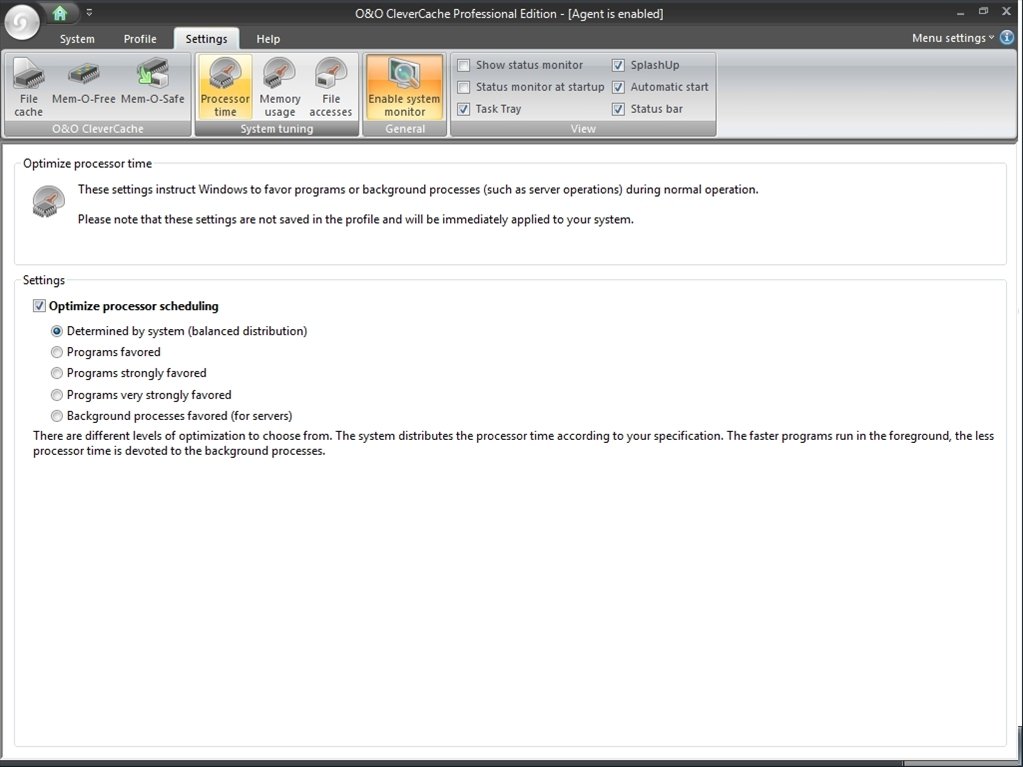Select Programs favored radio option
The height and width of the screenshot is (767, 1023).
pos(57,352)
